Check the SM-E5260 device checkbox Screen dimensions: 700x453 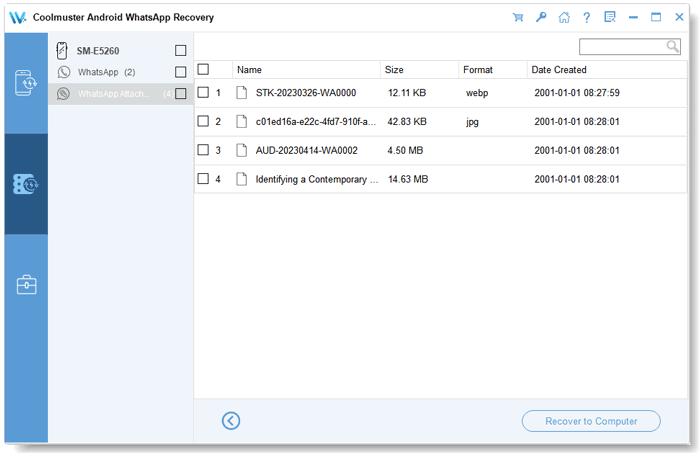pyautogui.click(x=180, y=51)
